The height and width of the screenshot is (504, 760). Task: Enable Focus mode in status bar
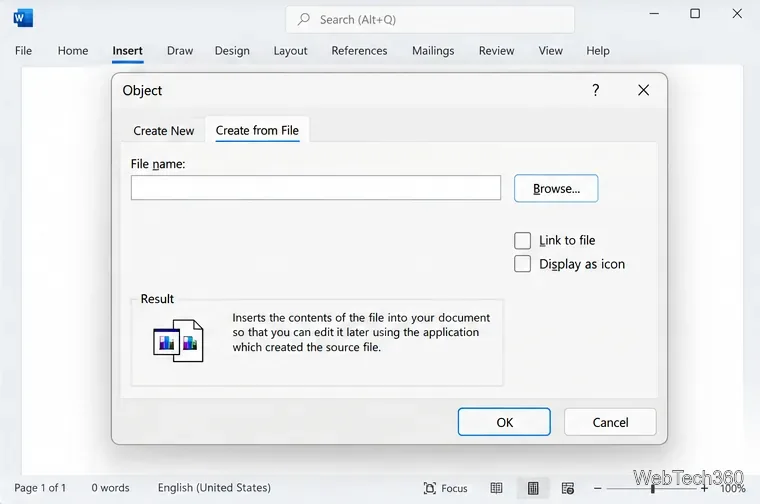tap(445, 488)
